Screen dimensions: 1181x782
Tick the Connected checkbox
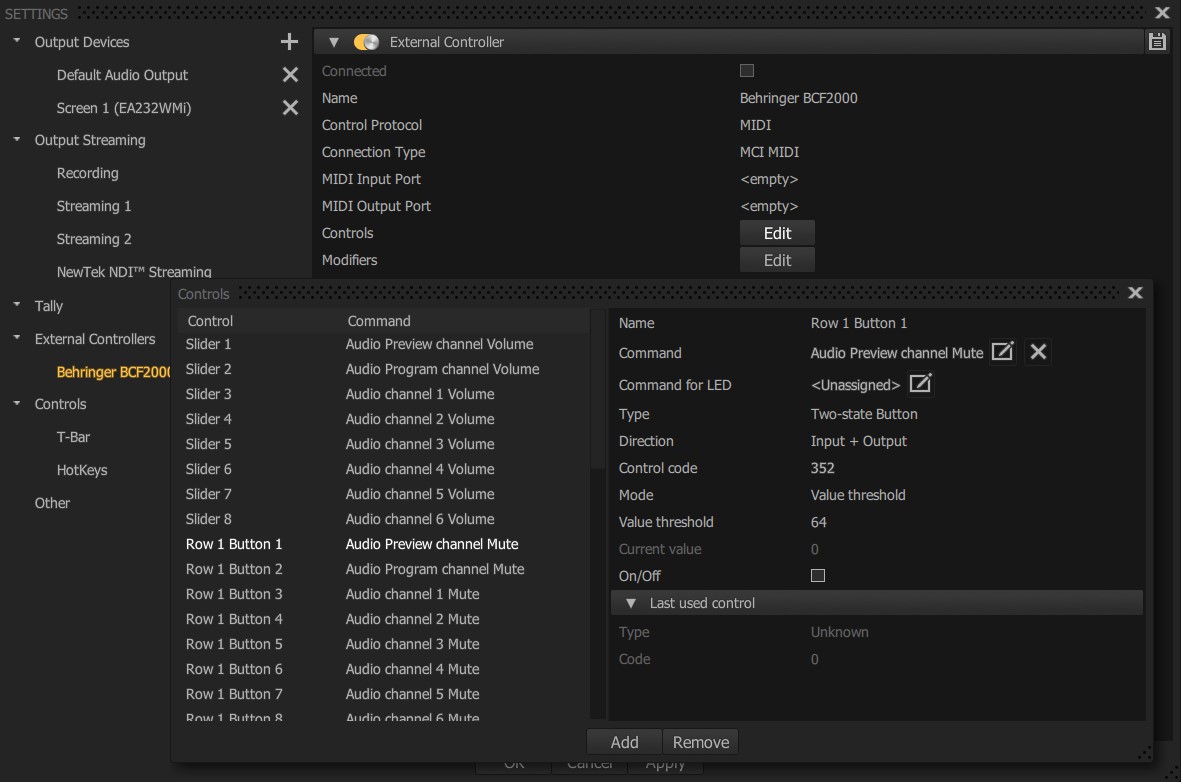pyautogui.click(x=746, y=71)
